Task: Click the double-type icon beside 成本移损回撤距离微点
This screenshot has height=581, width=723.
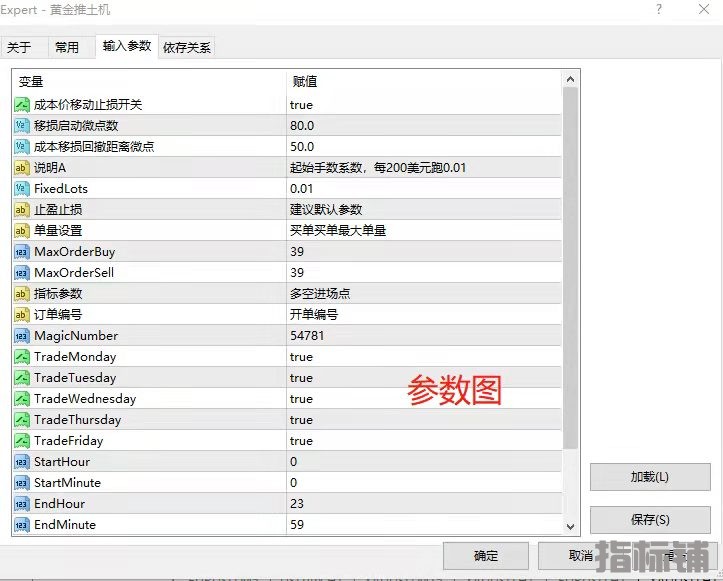Action: (22, 147)
